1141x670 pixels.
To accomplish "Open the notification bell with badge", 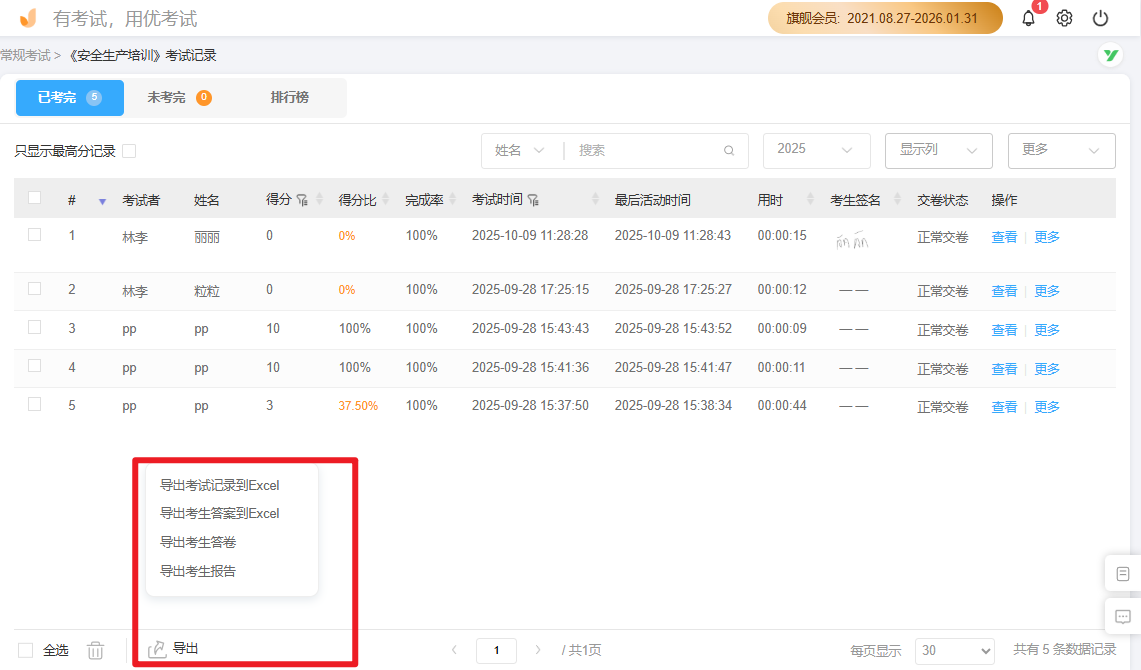I will point(1028,17).
